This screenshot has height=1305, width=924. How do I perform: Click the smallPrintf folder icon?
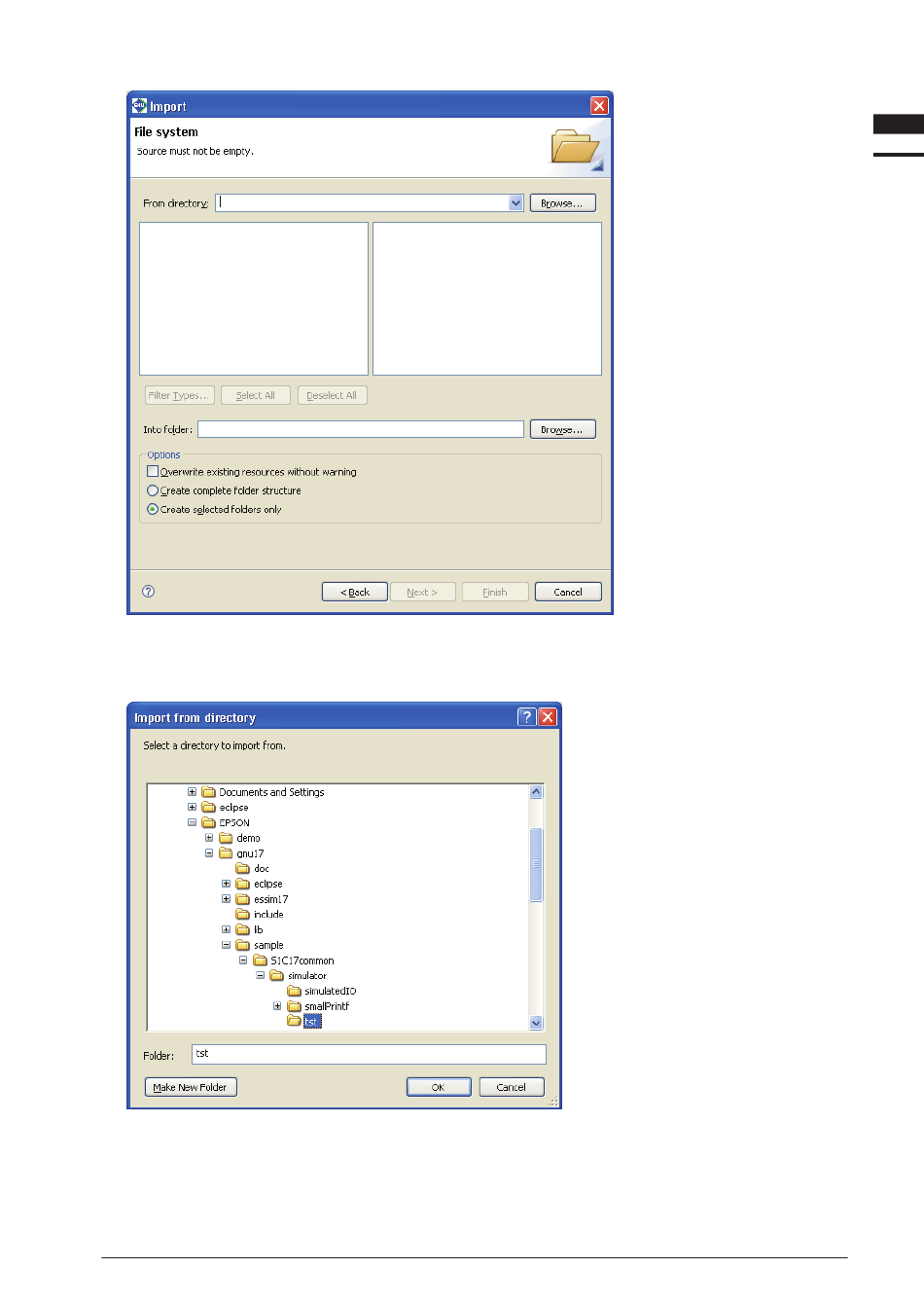pyautogui.click(x=294, y=1006)
